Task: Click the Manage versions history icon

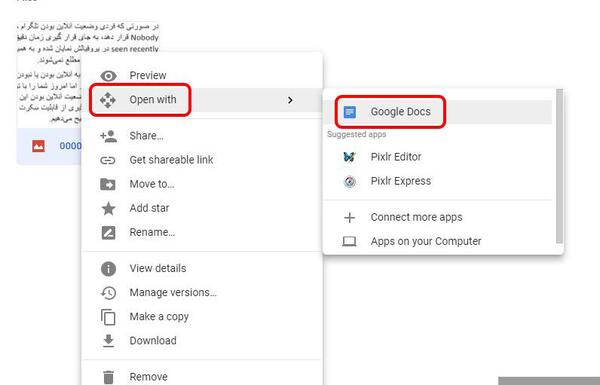Action: [x=108, y=293]
